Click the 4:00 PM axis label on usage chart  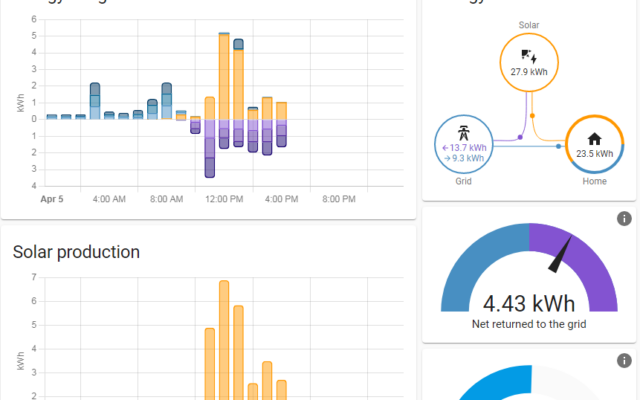pyautogui.click(x=282, y=199)
